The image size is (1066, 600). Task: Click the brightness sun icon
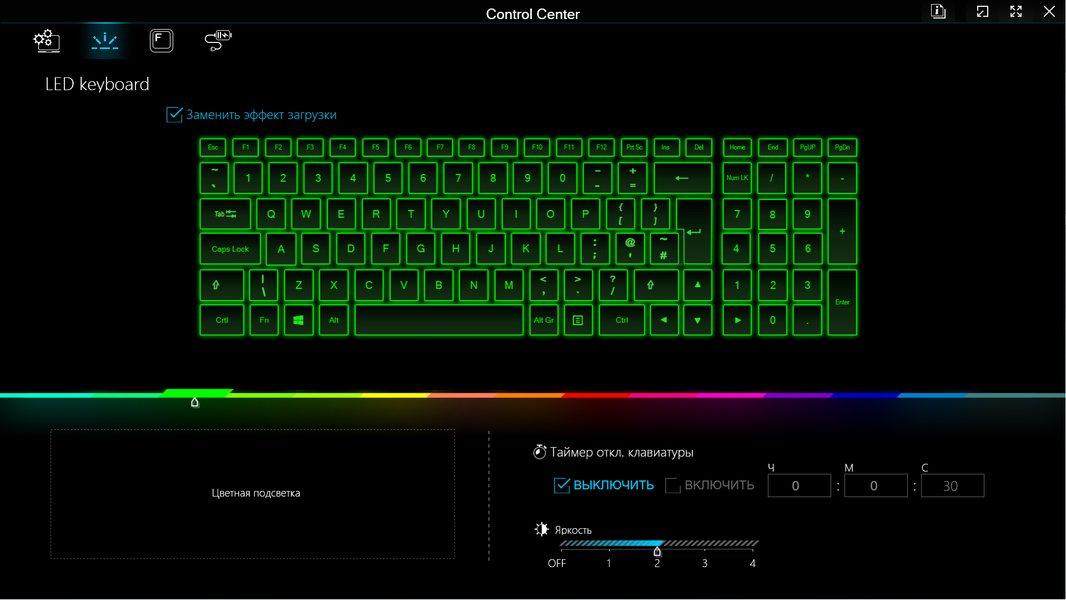pyautogui.click(x=542, y=529)
